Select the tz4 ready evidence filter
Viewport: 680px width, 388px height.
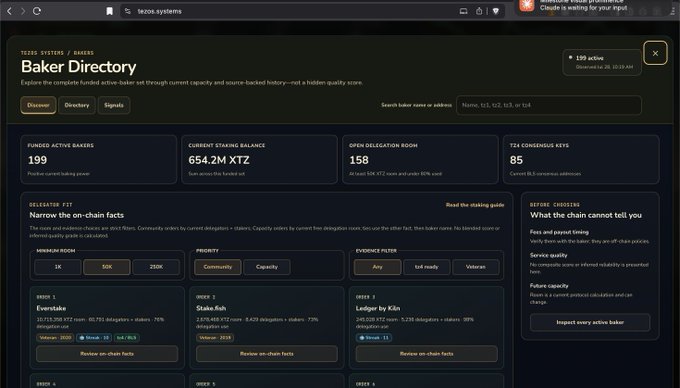pos(427,267)
